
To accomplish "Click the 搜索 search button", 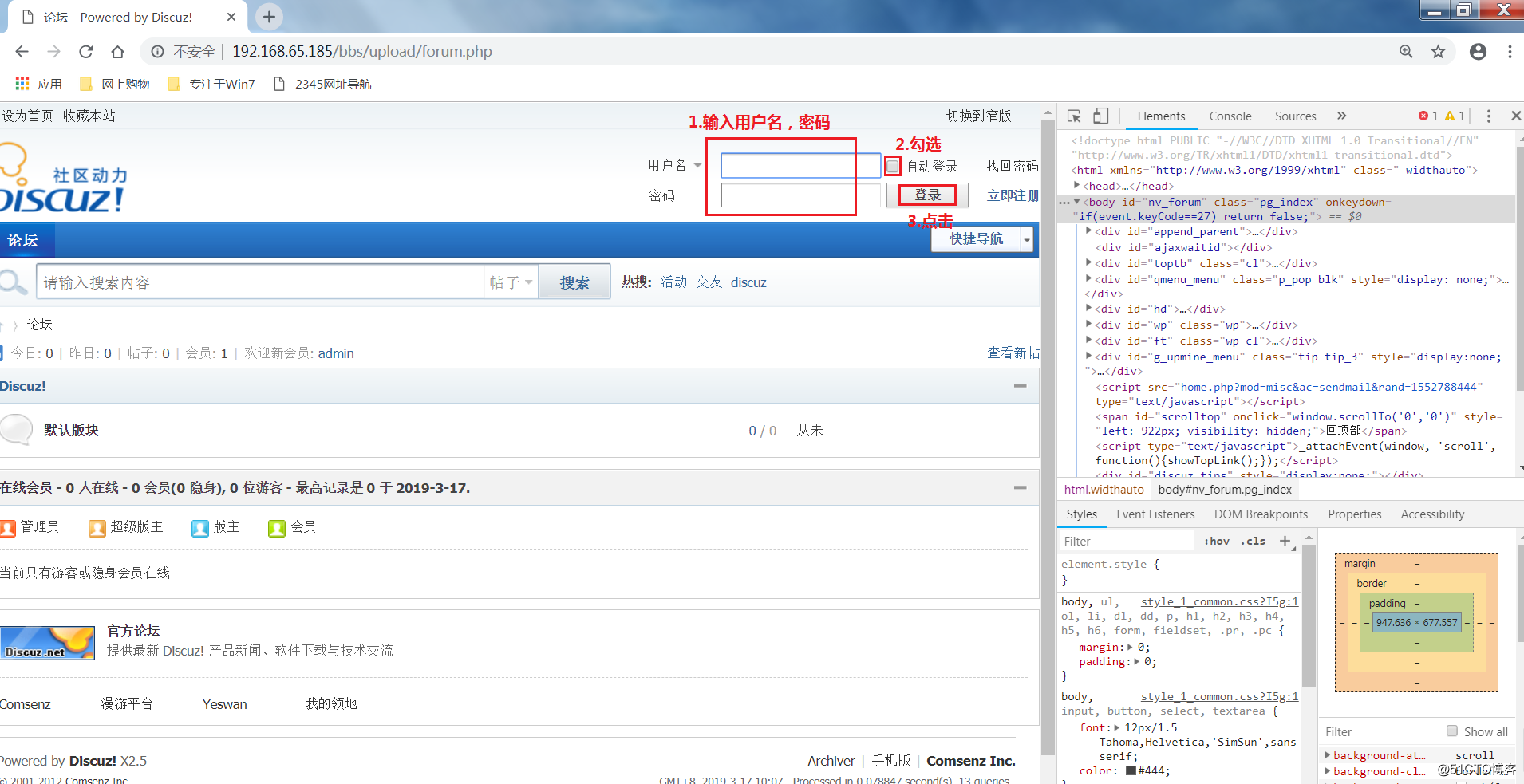I will [574, 282].
